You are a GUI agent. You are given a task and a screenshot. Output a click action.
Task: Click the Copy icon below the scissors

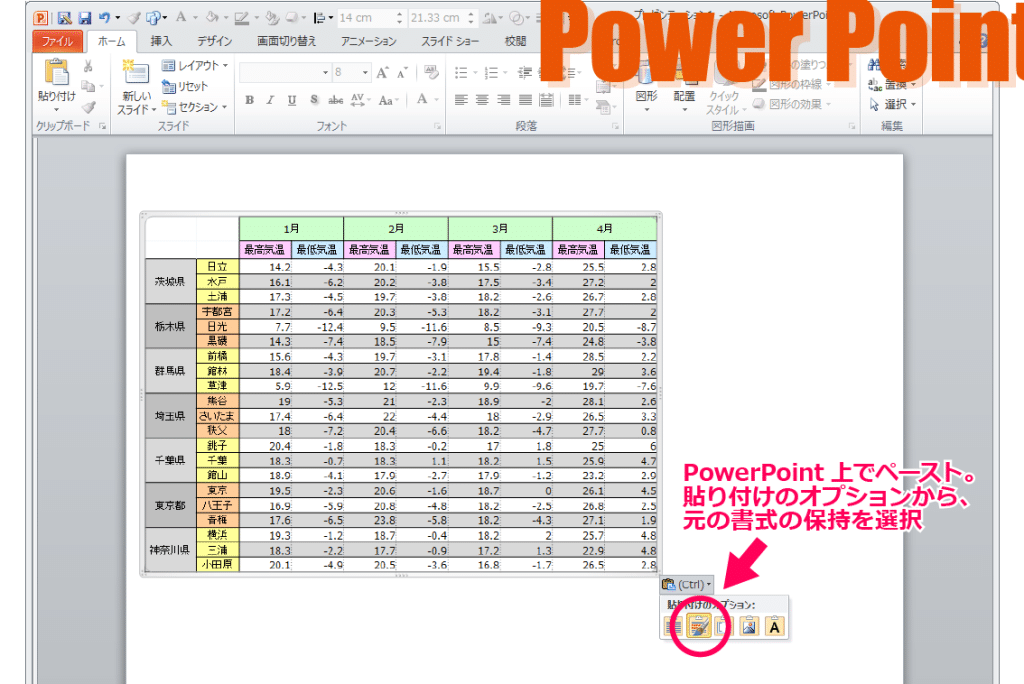88,86
